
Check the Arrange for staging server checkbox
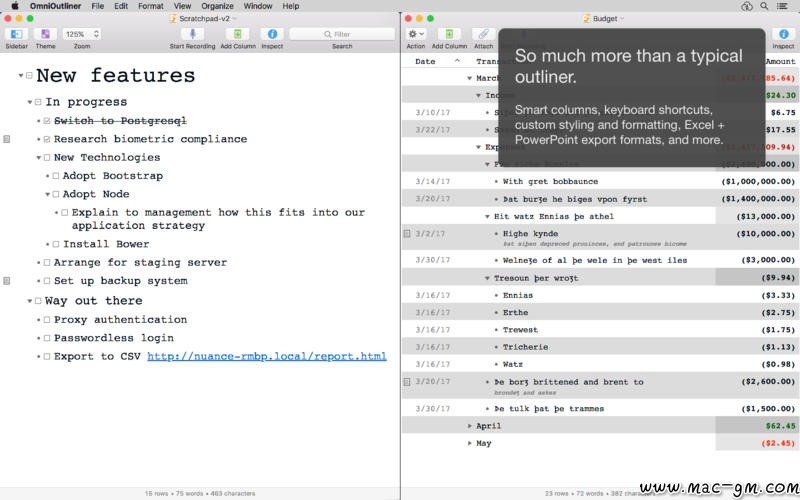[47, 263]
